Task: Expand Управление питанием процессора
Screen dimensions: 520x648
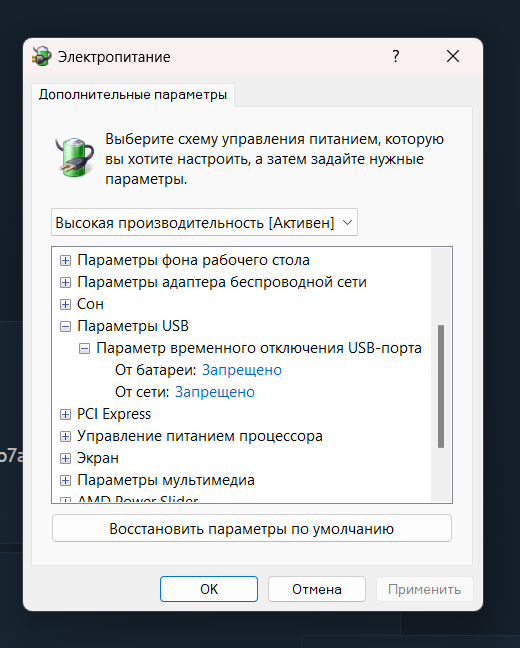Action: tap(65, 436)
